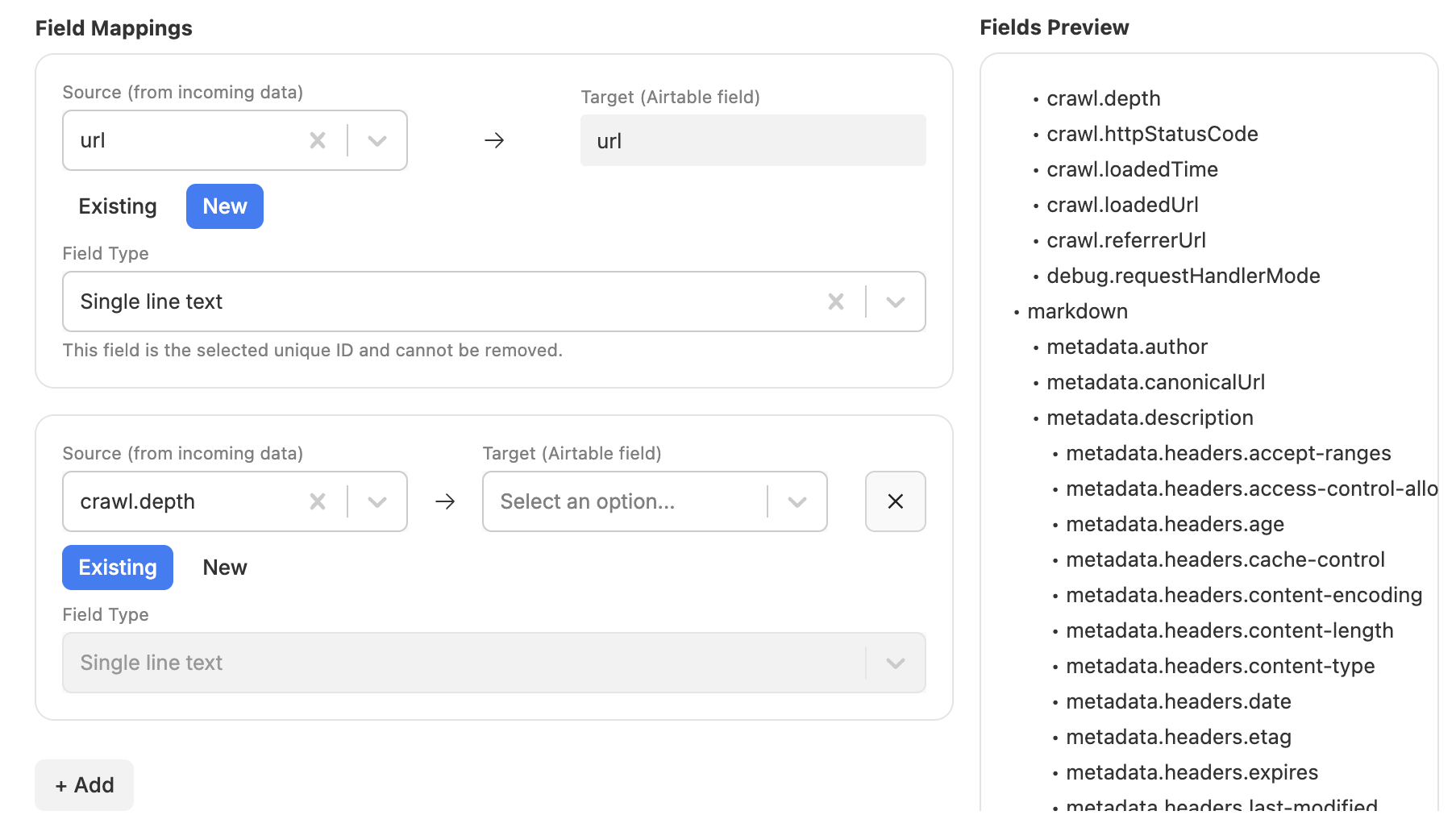The image size is (1456, 840).
Task: Select crawl.depth in Fields Preview
Action: coord(1103,98)
